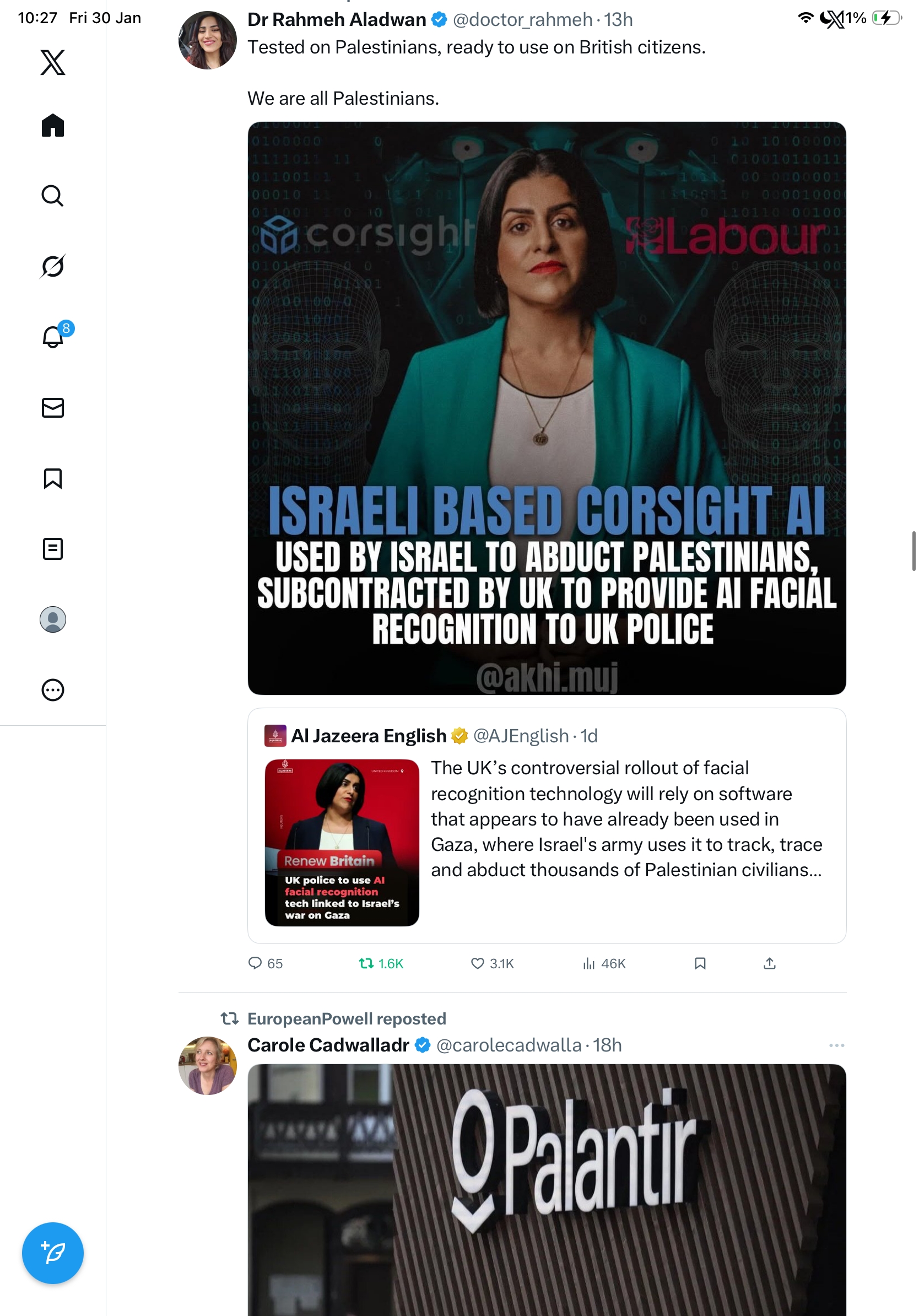Open the X logo home icon
The height and width of the screenshot is (1316, 919).
[53, 62]
